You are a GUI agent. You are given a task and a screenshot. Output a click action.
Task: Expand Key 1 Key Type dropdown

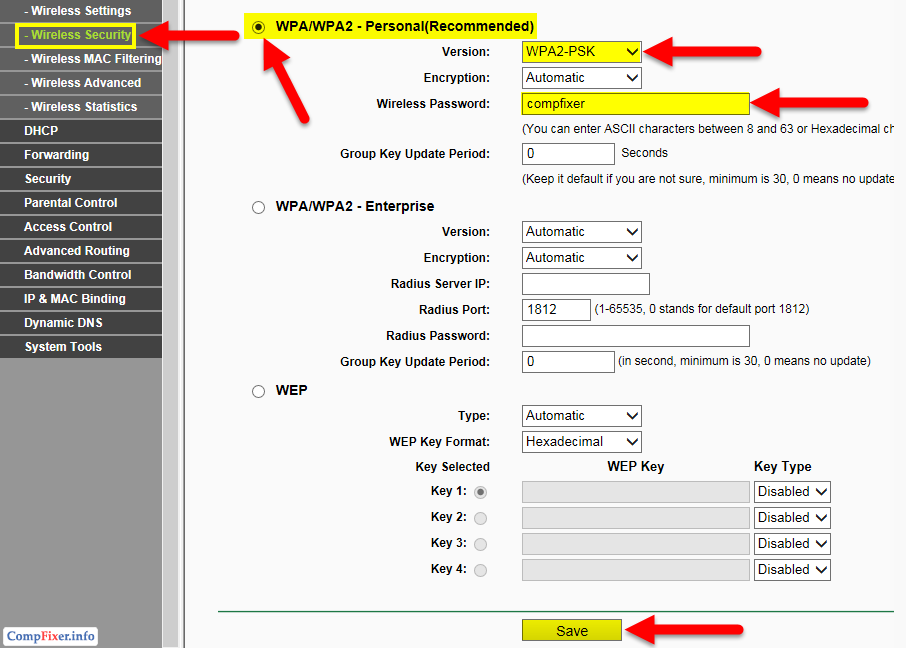click(792, 492)
